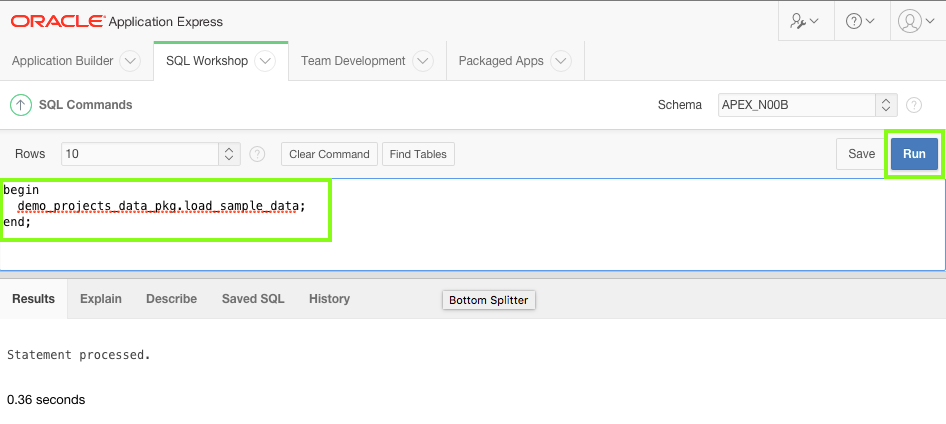
Task: Expand the Packaged Apps dropdown arrow
Action: pyautogui.click(x=561, y=61)
